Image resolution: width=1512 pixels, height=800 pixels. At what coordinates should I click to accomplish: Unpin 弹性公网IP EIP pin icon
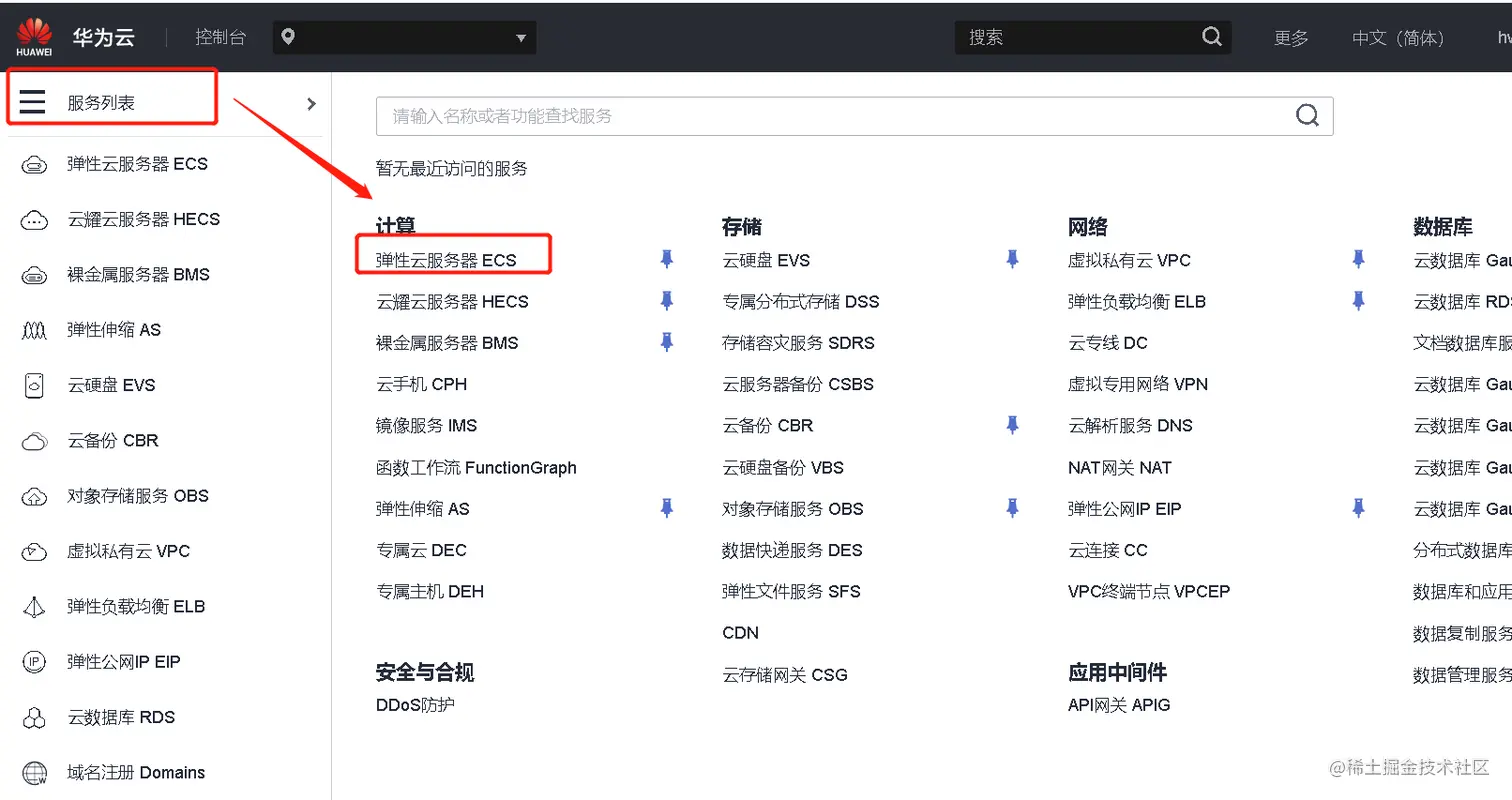point(1358,508)
